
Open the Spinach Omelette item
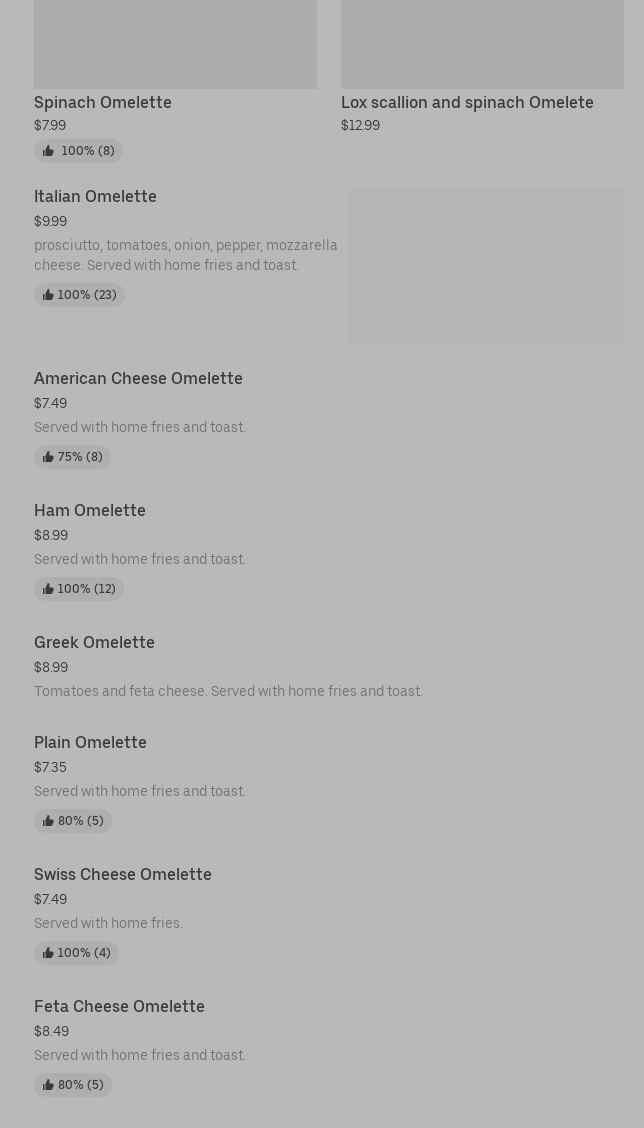[x=103, y=102]
